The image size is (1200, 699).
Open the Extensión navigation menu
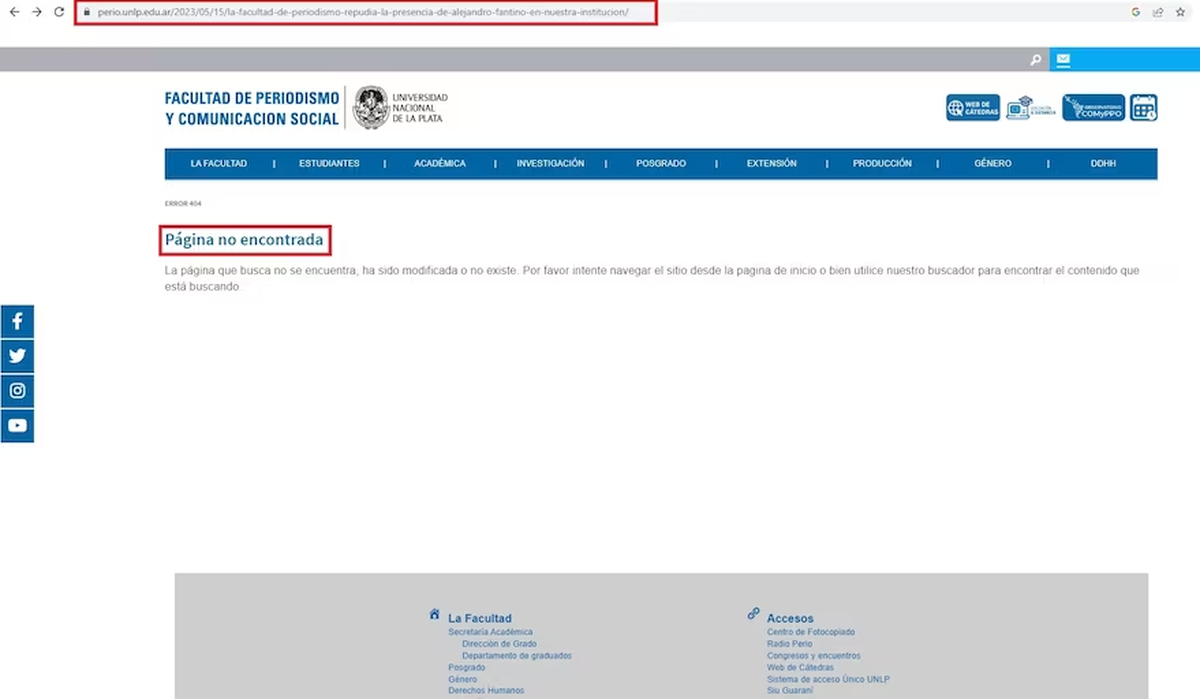pyautogui.click(x=771, y=164)
